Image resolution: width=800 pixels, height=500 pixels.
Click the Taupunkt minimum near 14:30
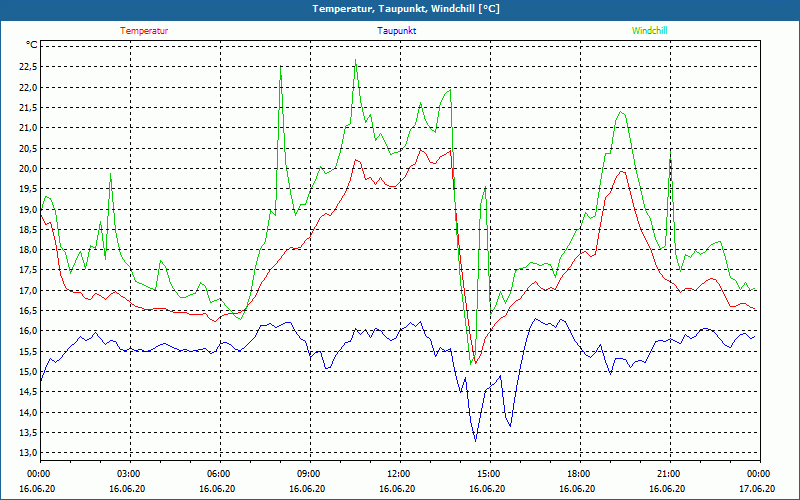[x=476, y=441]
